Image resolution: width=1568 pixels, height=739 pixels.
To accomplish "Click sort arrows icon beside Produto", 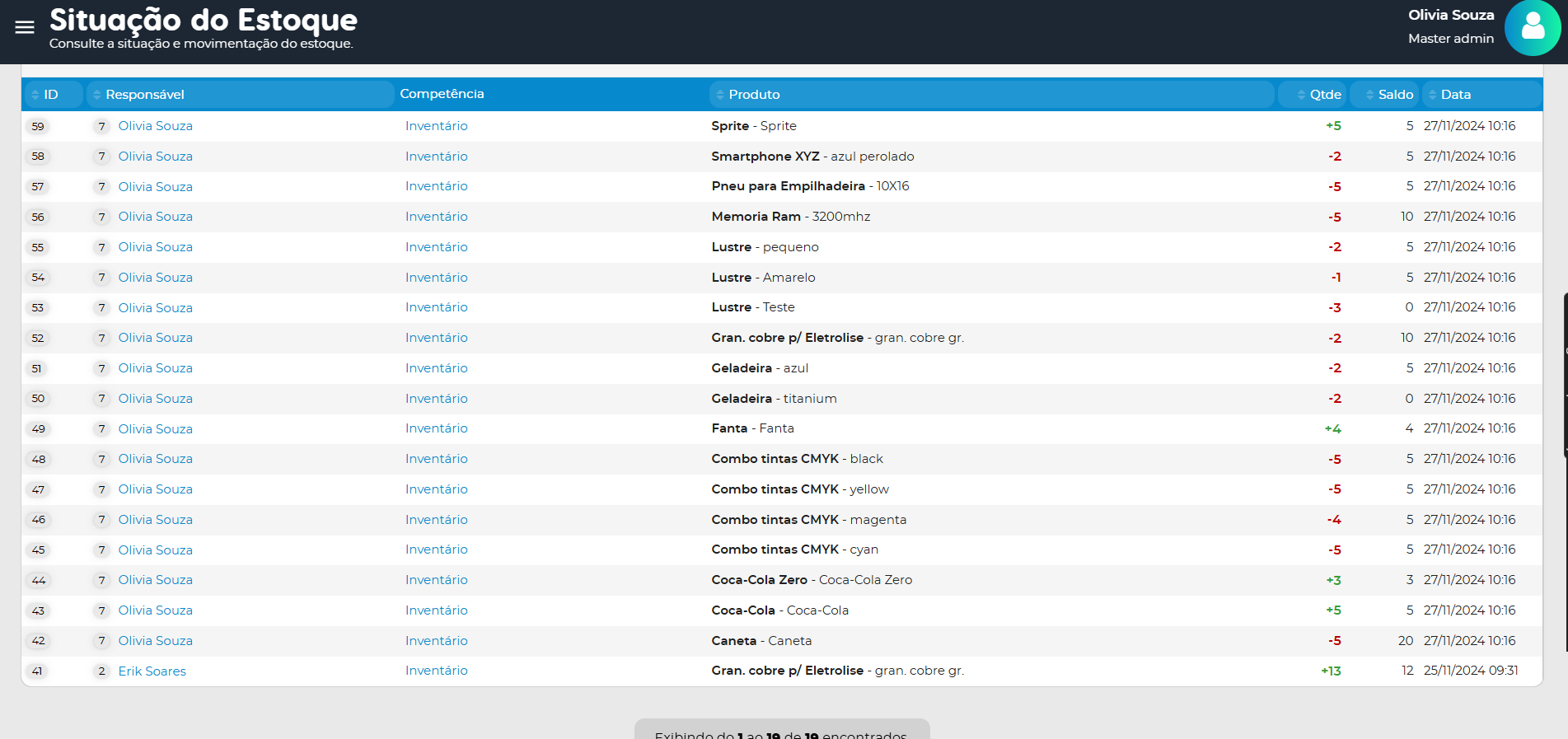I will pos(719,95).
